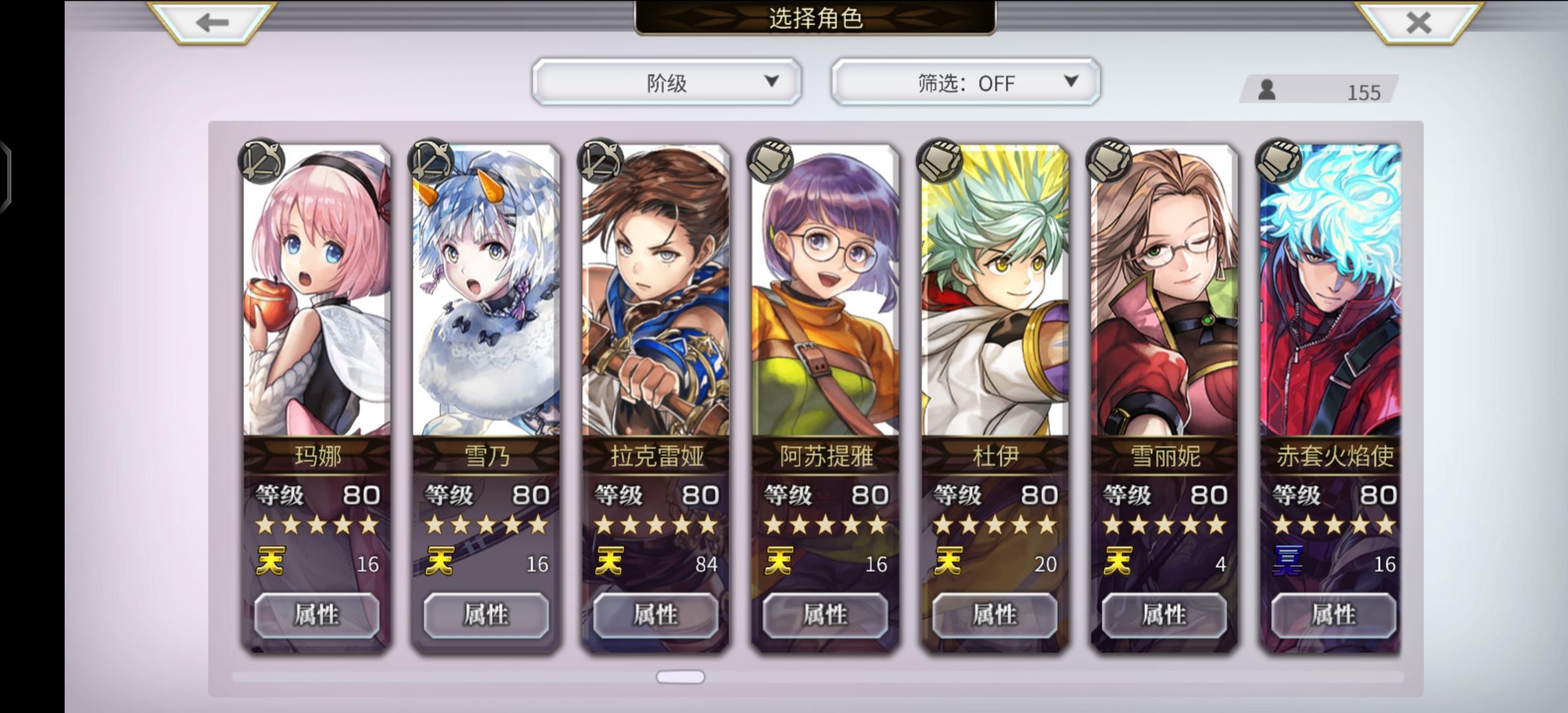1568x713 pixels.
Task: Open the 阶级 sort dropdown
Action: point(667,82)
